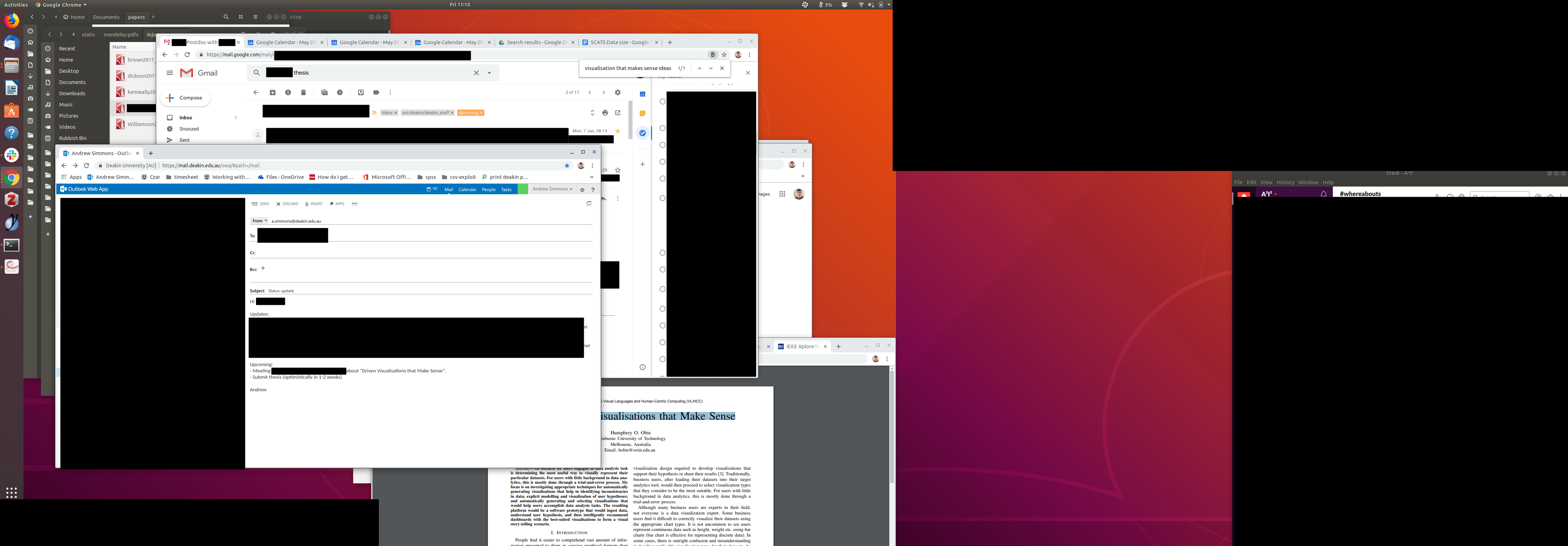Toggle the bookmark star in Outlook's address bar
This screenshot has height=546, width=1568.
pos(567,166)
